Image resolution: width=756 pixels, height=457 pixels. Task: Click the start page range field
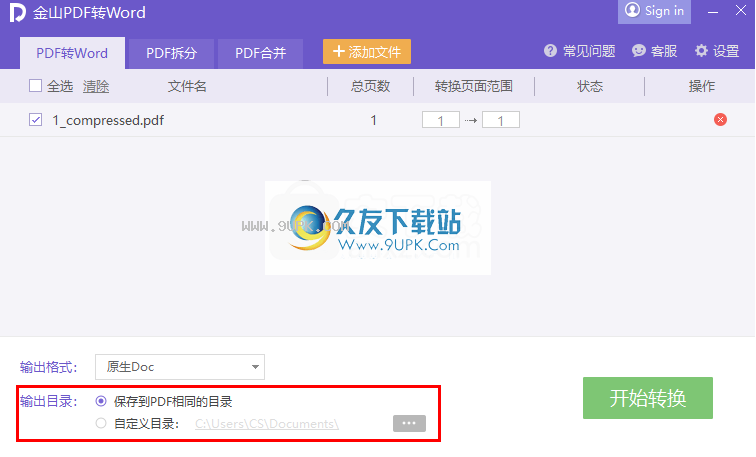441,120
